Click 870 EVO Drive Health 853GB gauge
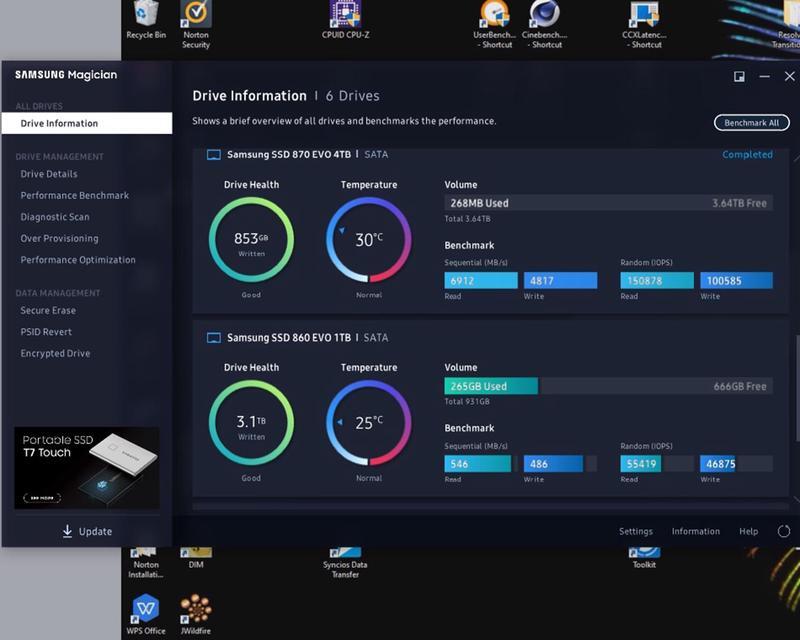Screen dimensions: 800x640 251,239
